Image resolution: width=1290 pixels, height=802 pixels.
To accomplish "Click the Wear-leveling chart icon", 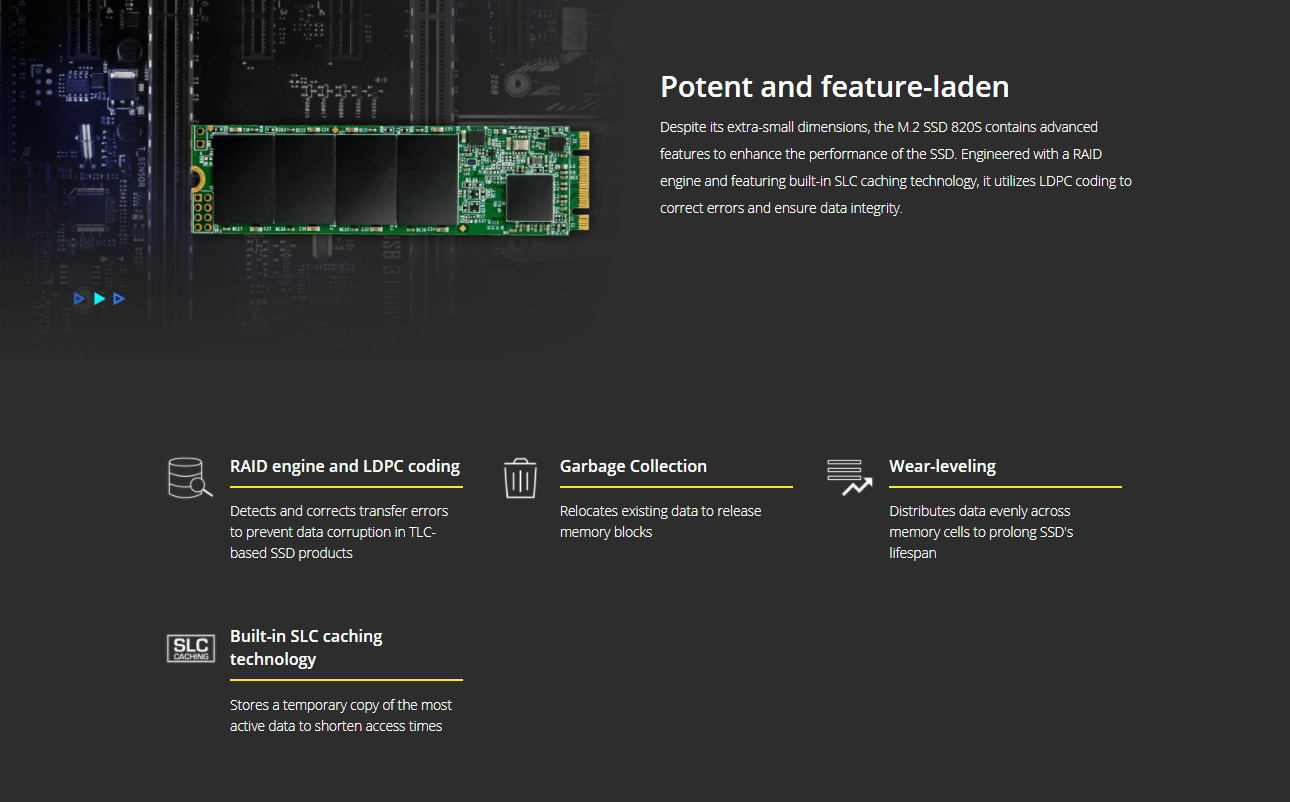I will tap(850, 478).
